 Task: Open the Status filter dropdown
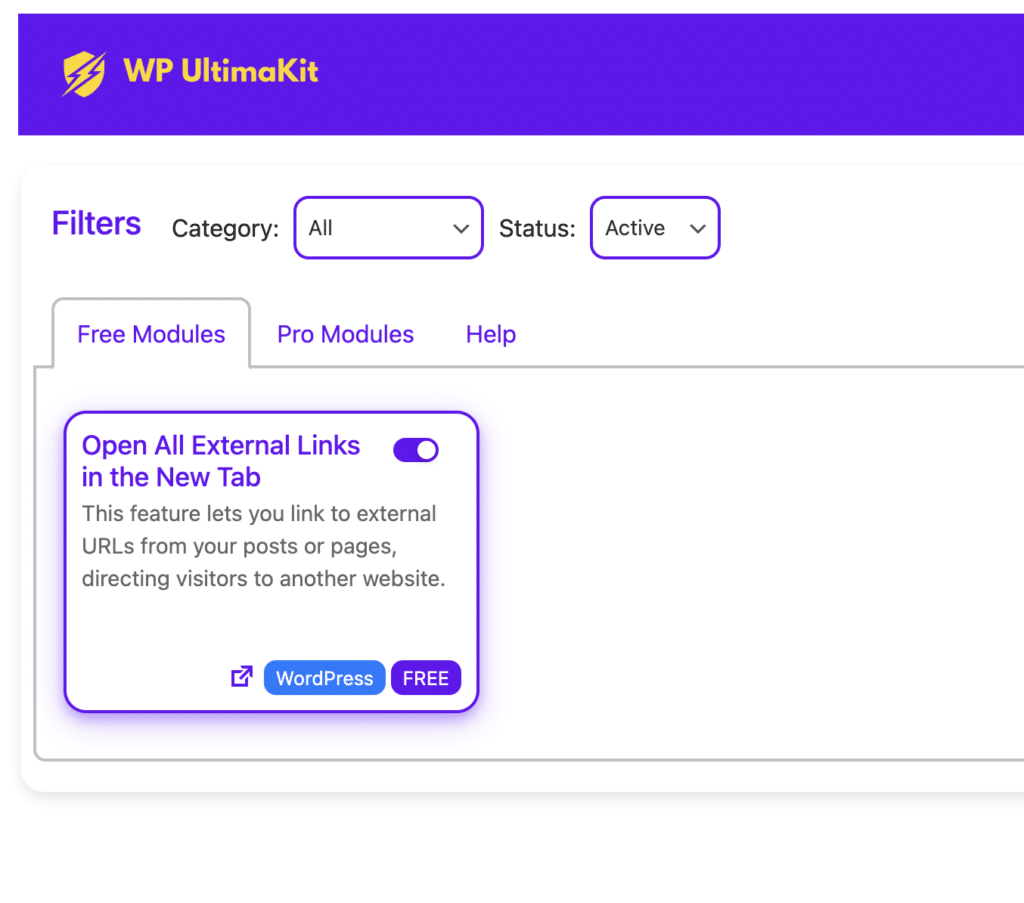point(655,227)
